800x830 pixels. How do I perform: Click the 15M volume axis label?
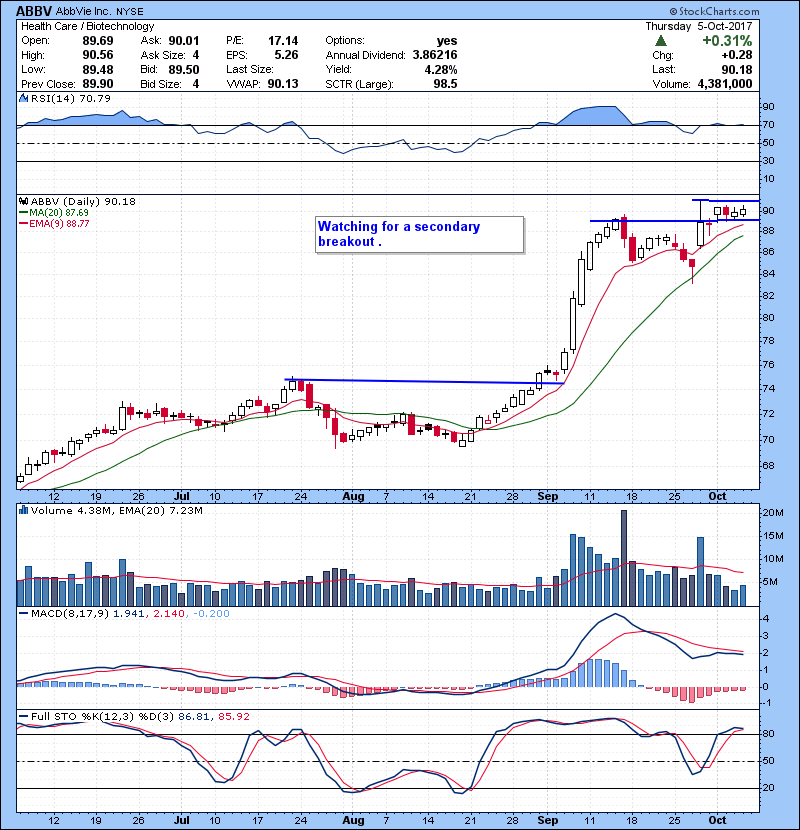[772, 536]
